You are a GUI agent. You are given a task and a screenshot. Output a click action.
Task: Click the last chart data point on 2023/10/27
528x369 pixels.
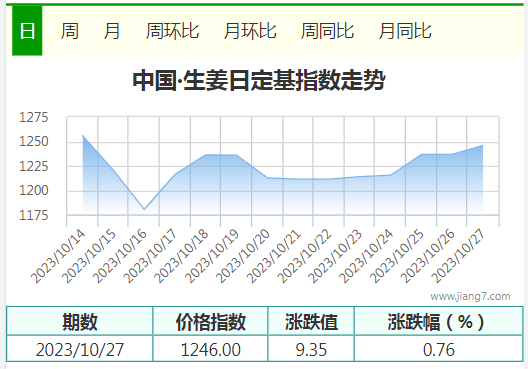coord(483,145)
